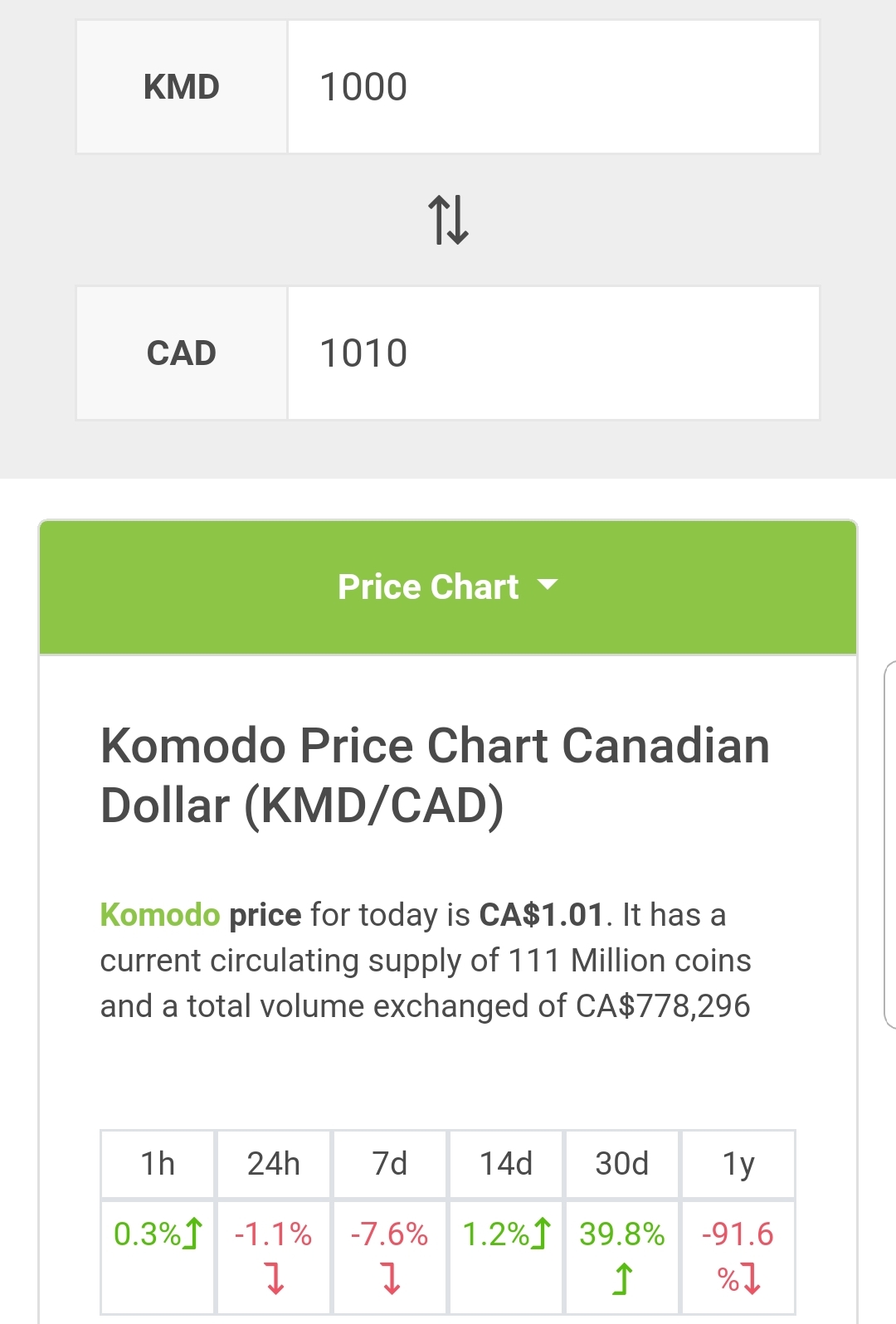The height and width of the screenshot is (1324, 896).
Task: Click the 30d green up arrow
Action: point(622,1278)
